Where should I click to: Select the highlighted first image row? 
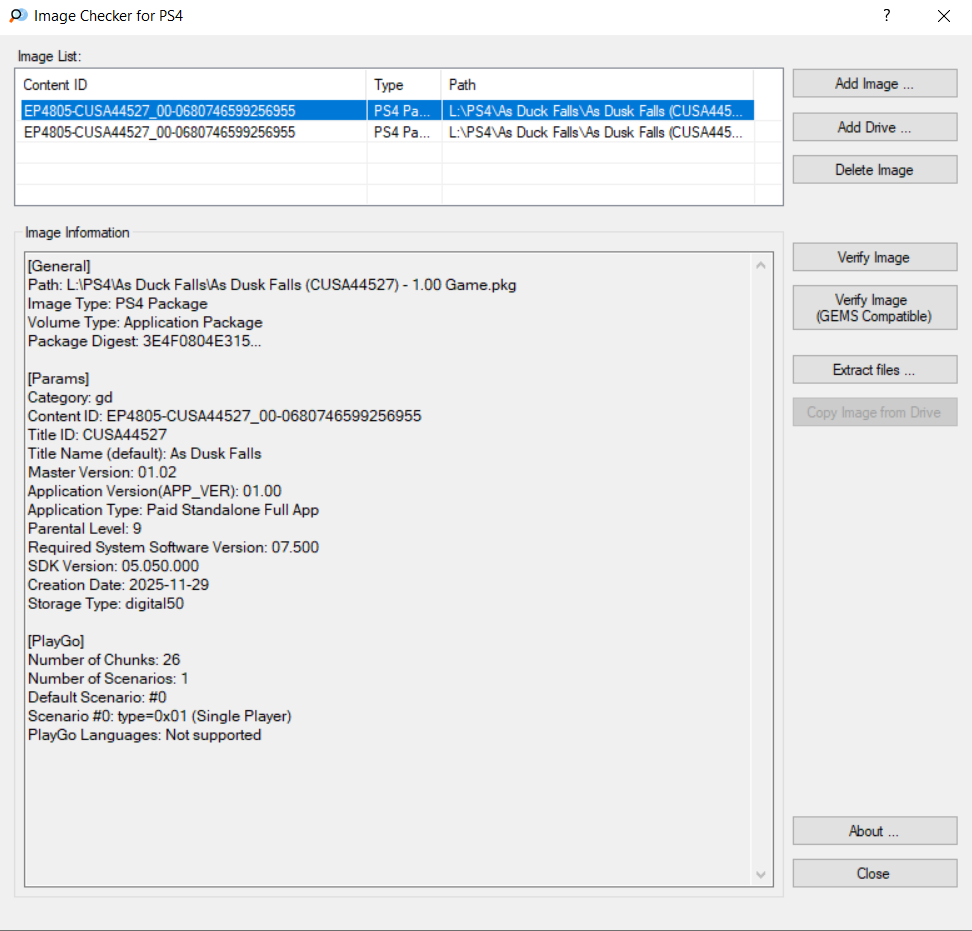[190, 111]
